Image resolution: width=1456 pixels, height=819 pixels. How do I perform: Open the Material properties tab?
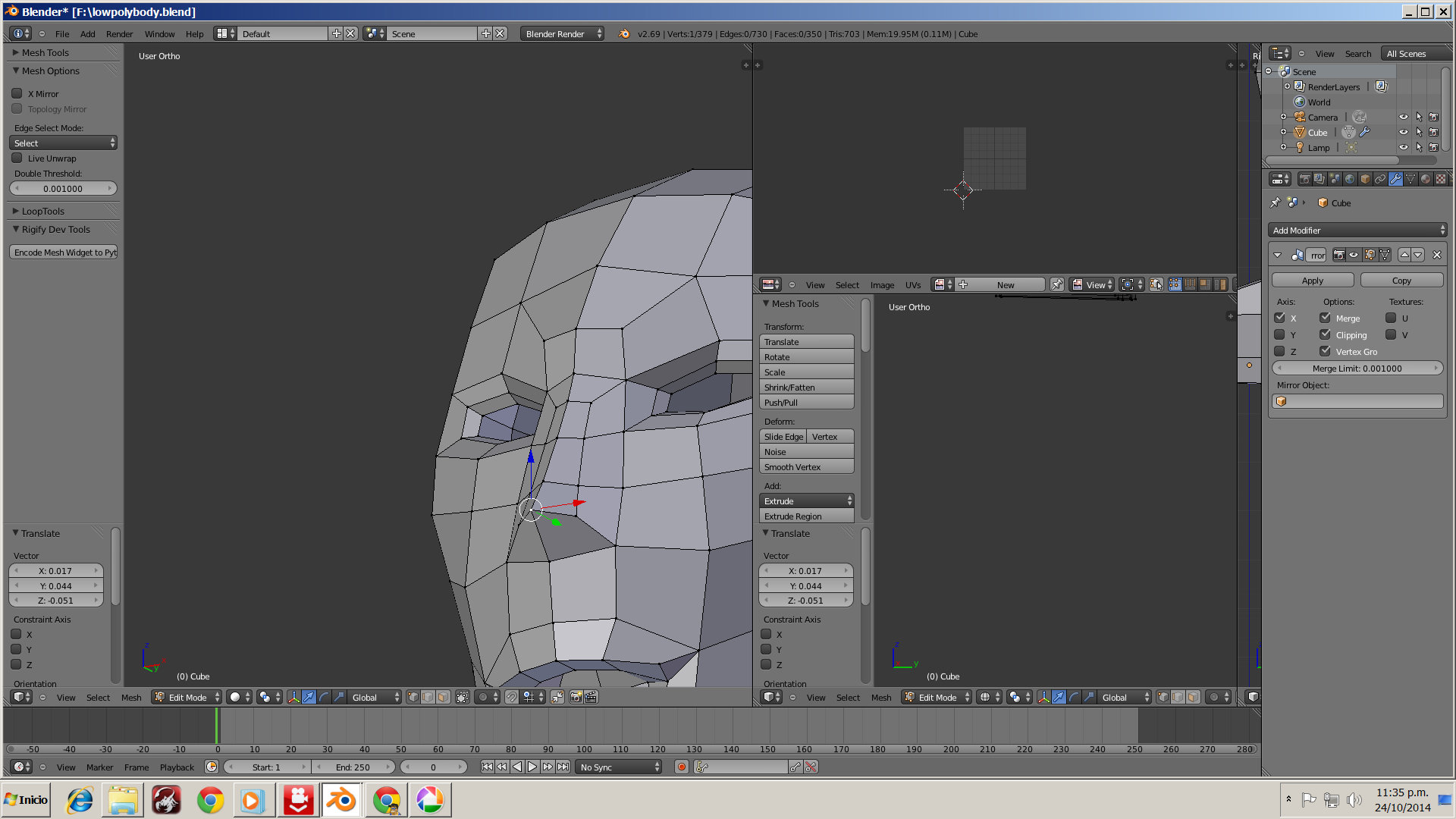coord(1425,179)
